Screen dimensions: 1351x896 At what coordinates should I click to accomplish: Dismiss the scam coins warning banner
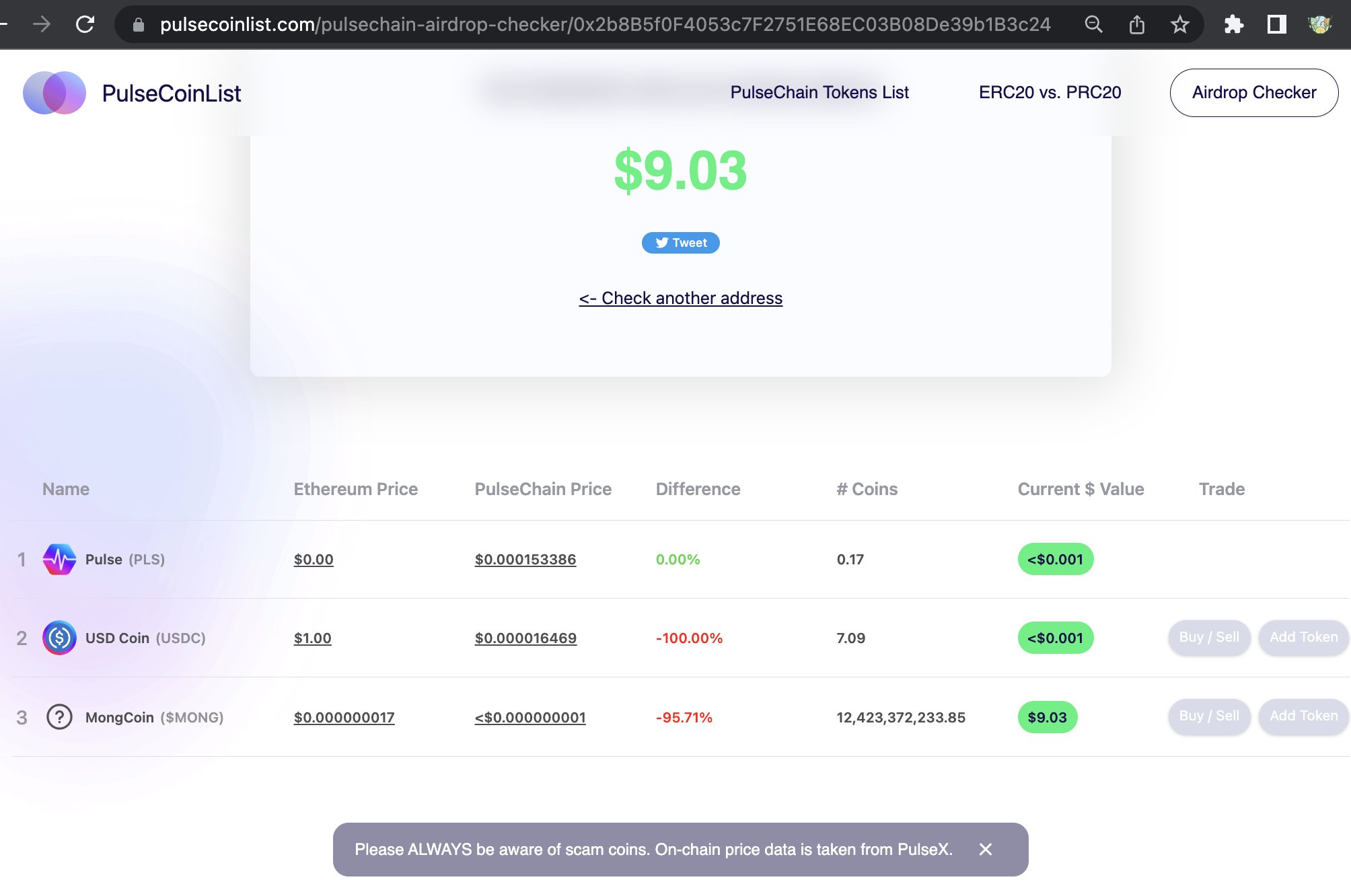[985, 850]
